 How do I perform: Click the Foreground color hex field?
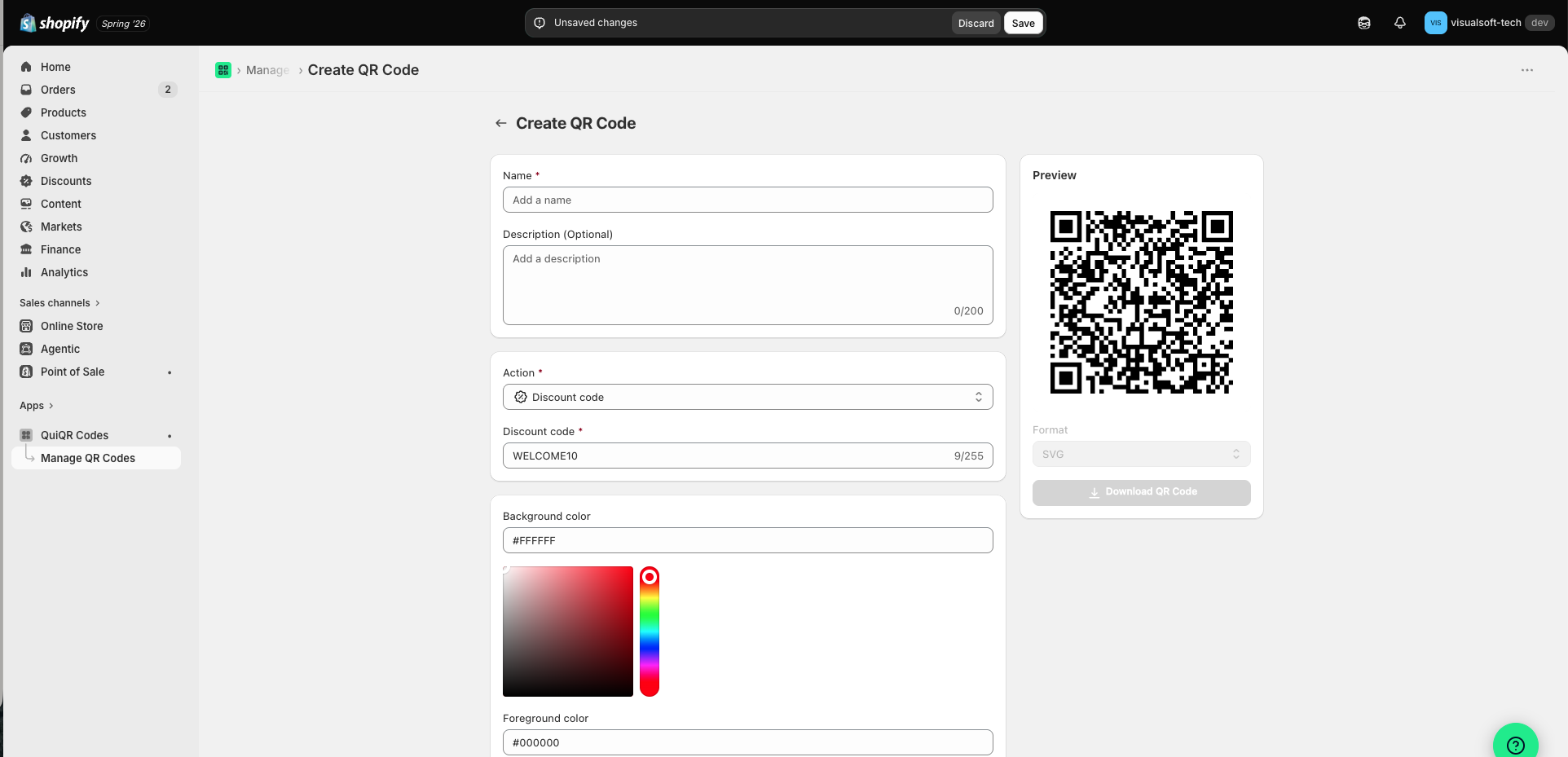coord(748,742)
